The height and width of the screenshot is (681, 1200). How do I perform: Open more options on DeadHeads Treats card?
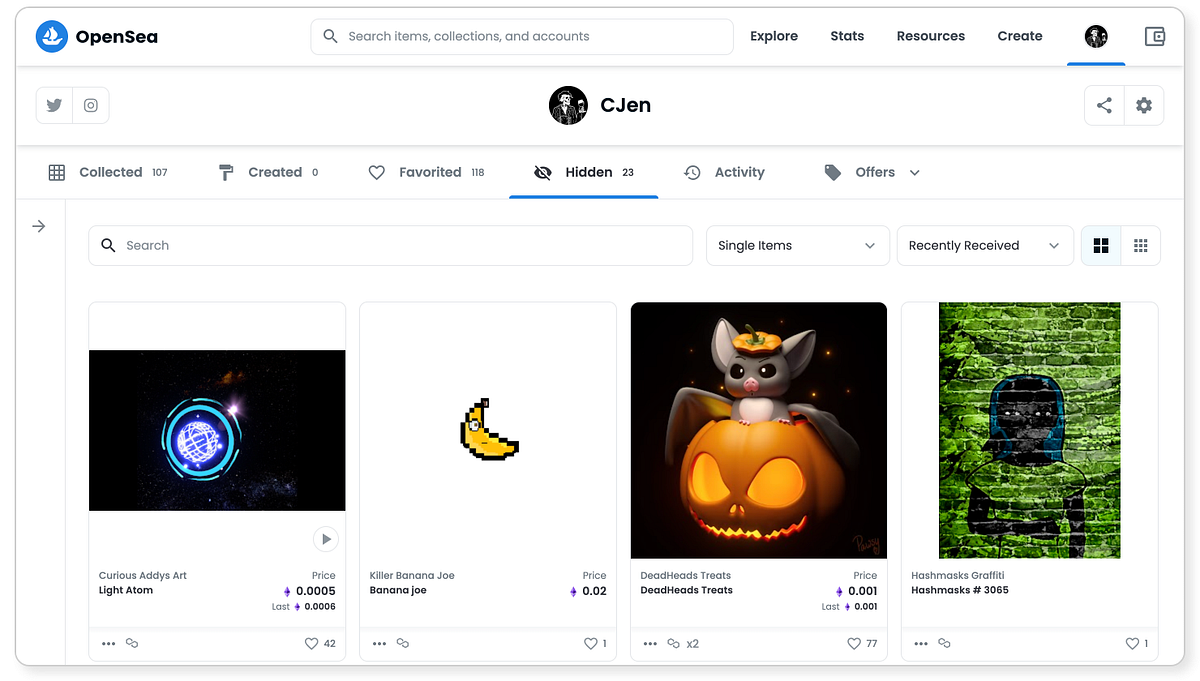point(650,644)
